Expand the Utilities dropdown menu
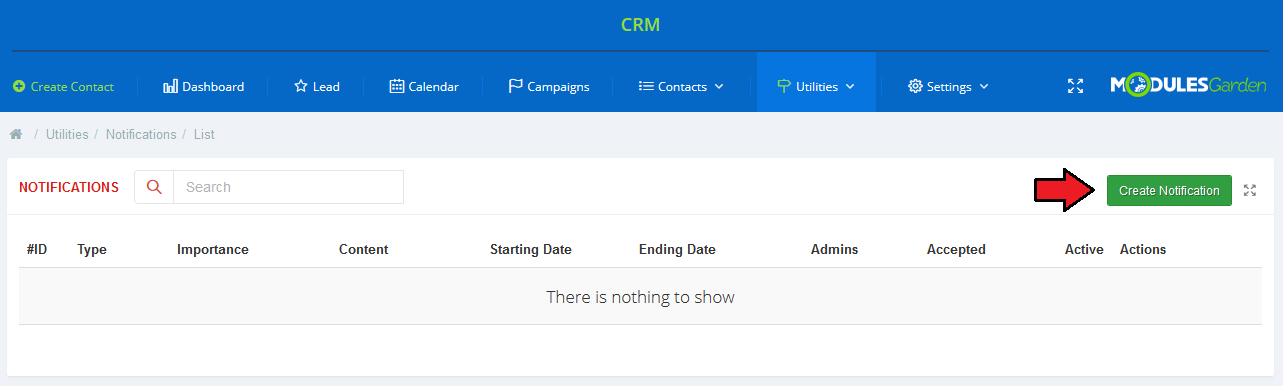 [816, 87]
